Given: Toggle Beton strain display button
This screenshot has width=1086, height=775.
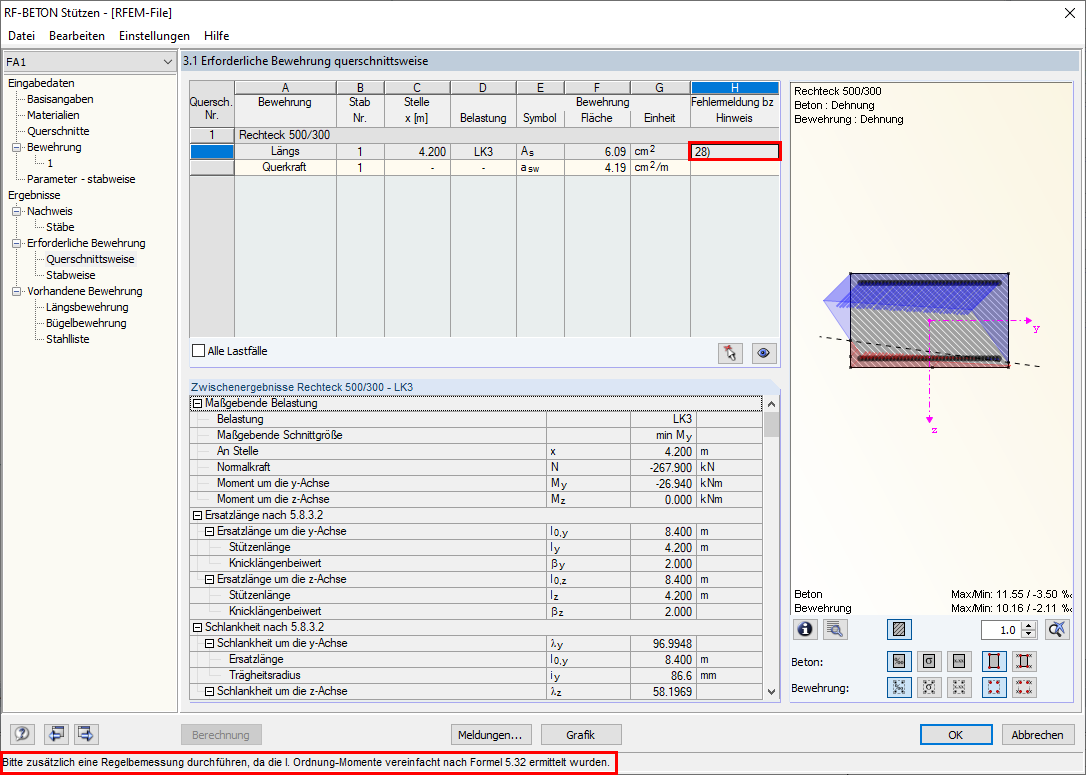Looking at the screenshot, I should 899,661.
